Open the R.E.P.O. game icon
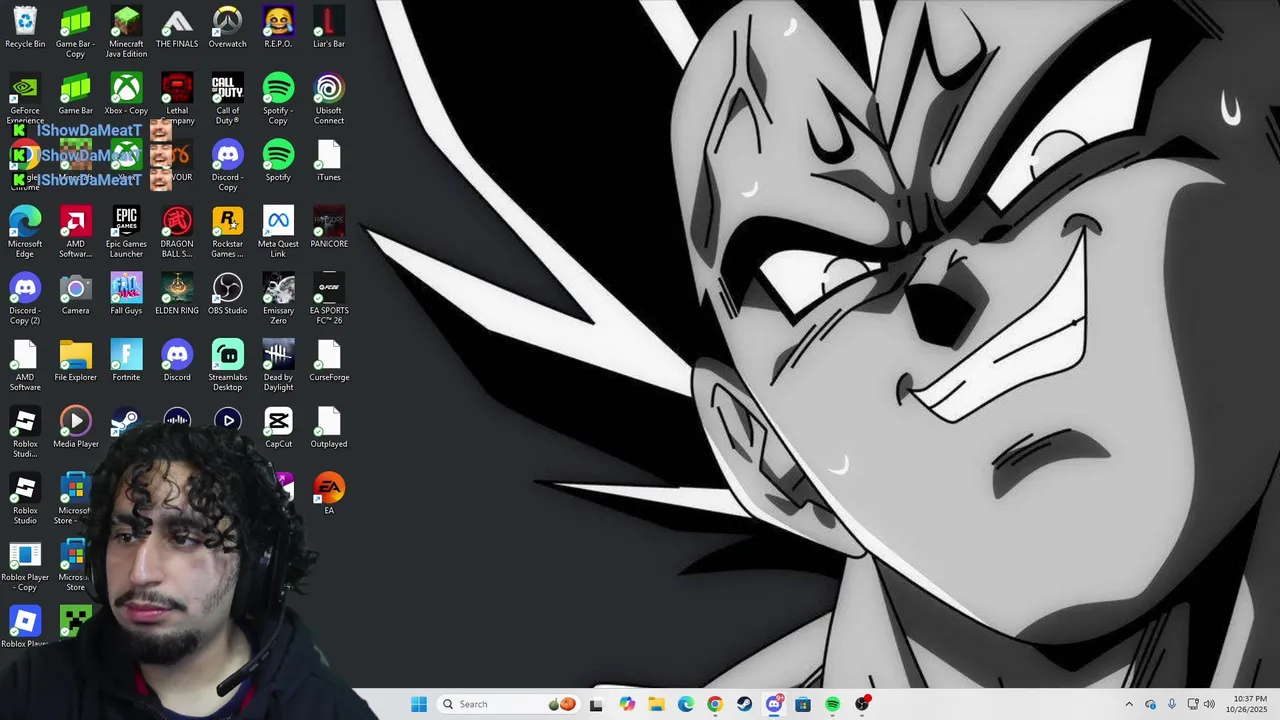This screenshot has height=720, width=1280. (278, 28)
